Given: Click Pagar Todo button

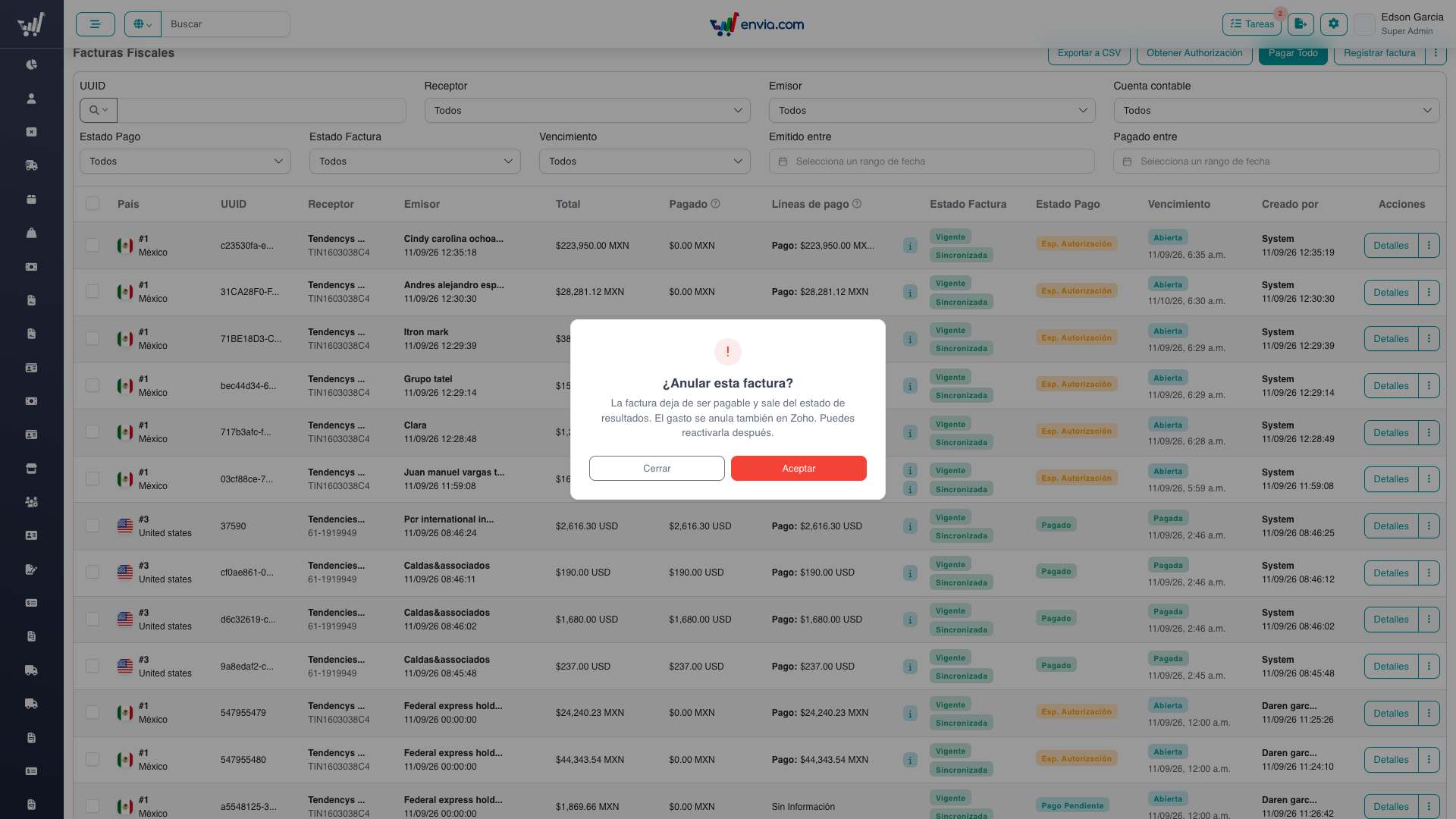Looking at the screenshot, I should (x=1293, y=53).
